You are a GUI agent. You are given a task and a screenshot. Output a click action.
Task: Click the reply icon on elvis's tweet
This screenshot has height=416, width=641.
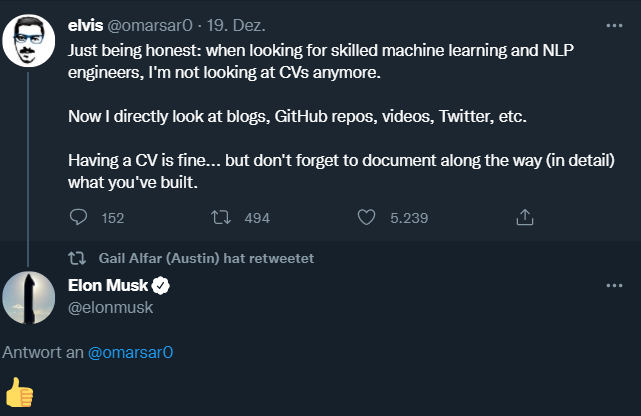pyautogui.click(x=82, y=217)
